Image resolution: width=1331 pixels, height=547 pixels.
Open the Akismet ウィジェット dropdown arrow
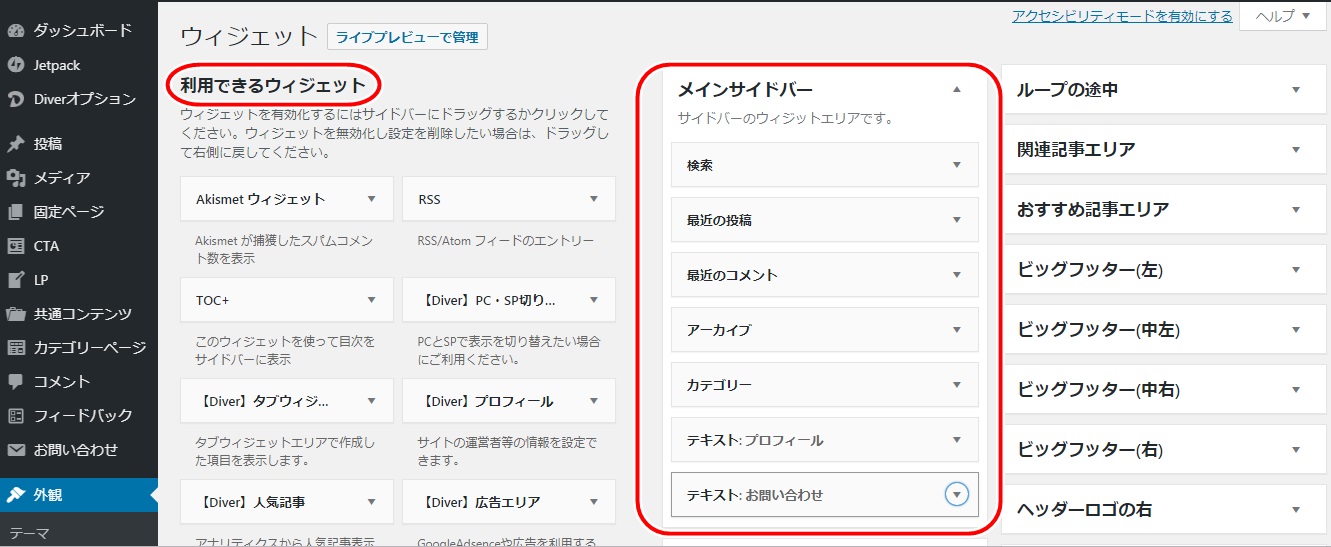click(x=372, y=199)
